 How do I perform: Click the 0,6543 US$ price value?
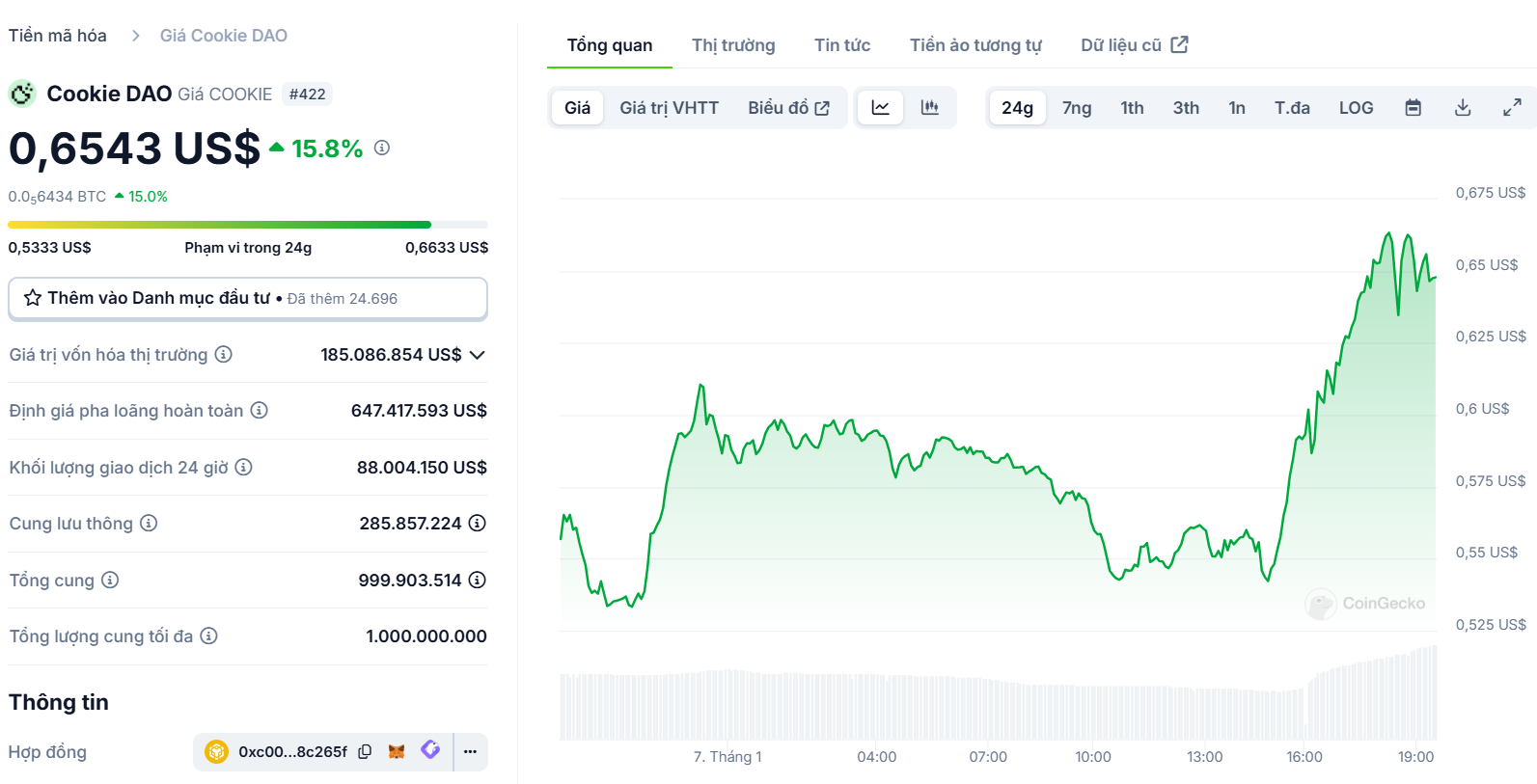coord(134,149)
